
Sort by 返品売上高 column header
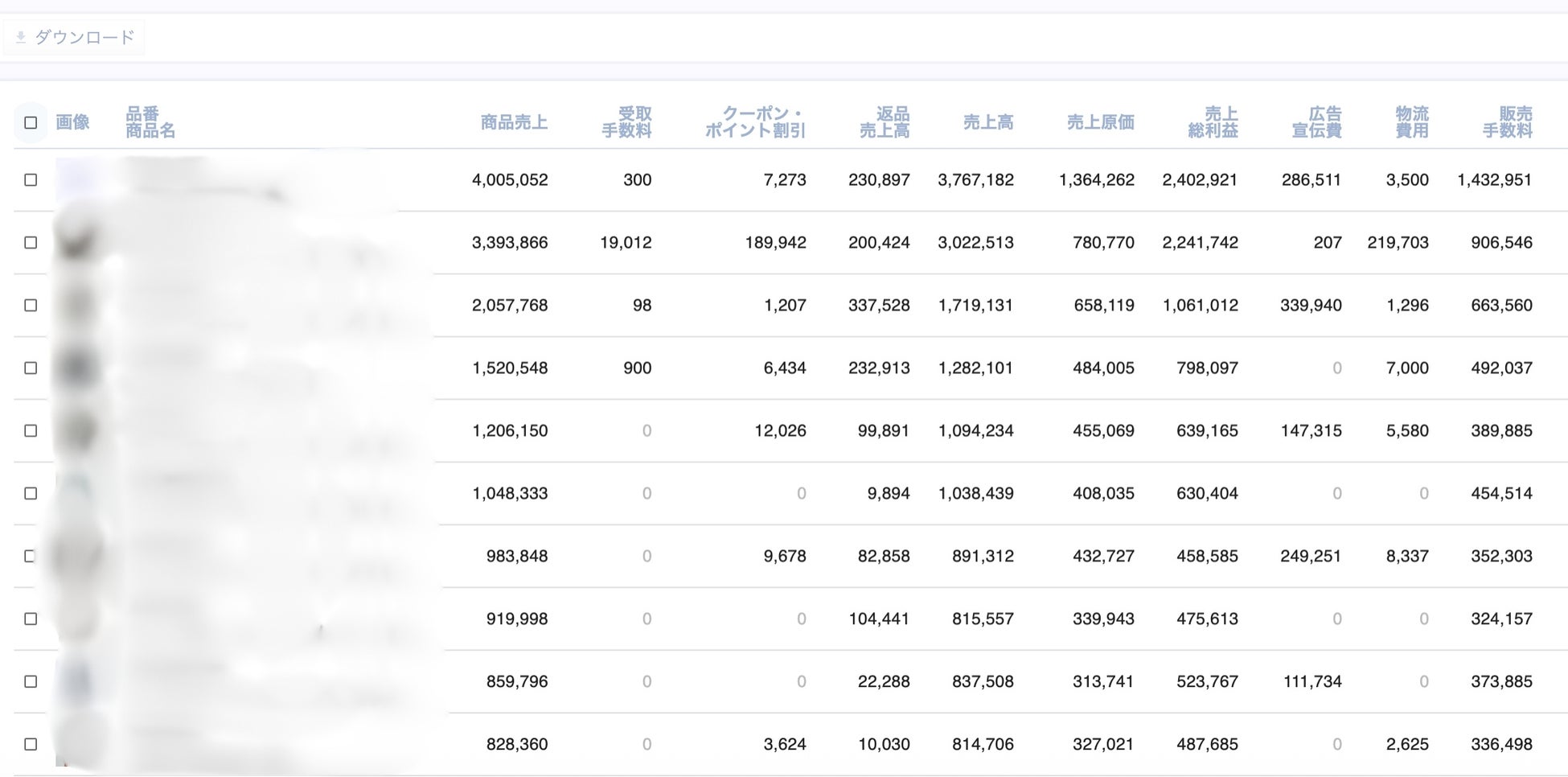(x=885, y=123)
